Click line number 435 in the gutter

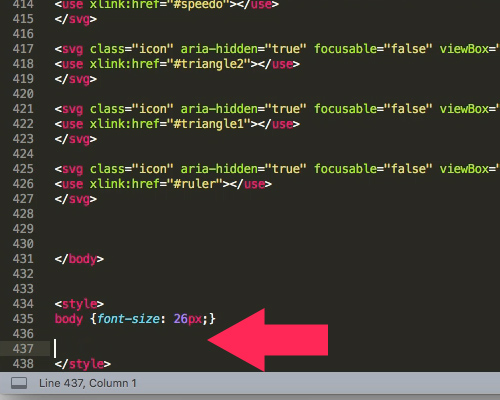pyautogui.click(x=23, y=319)
